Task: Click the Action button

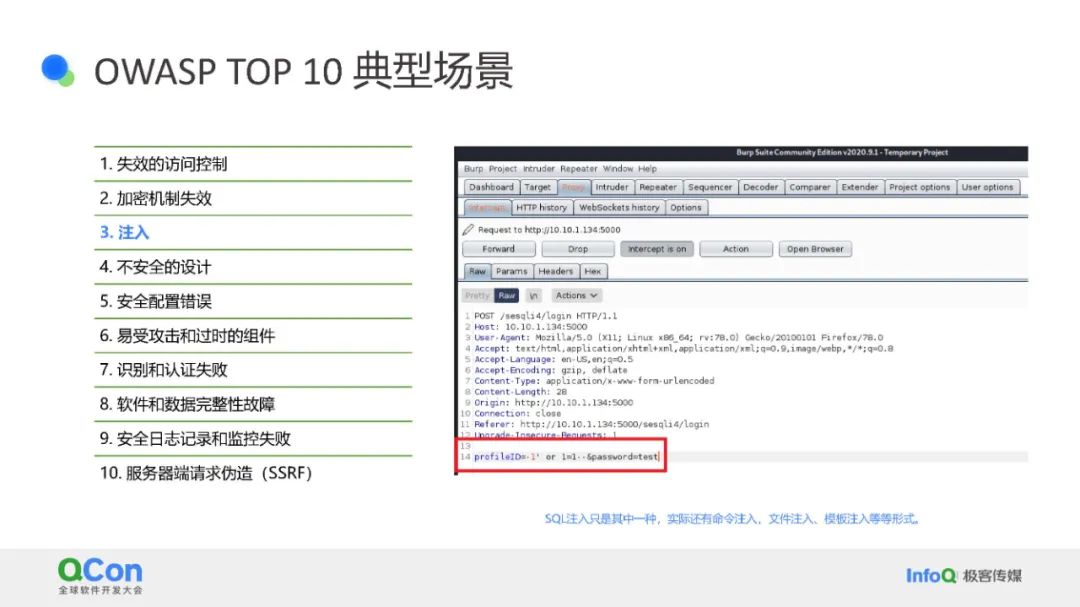Action: pos(736,249)
